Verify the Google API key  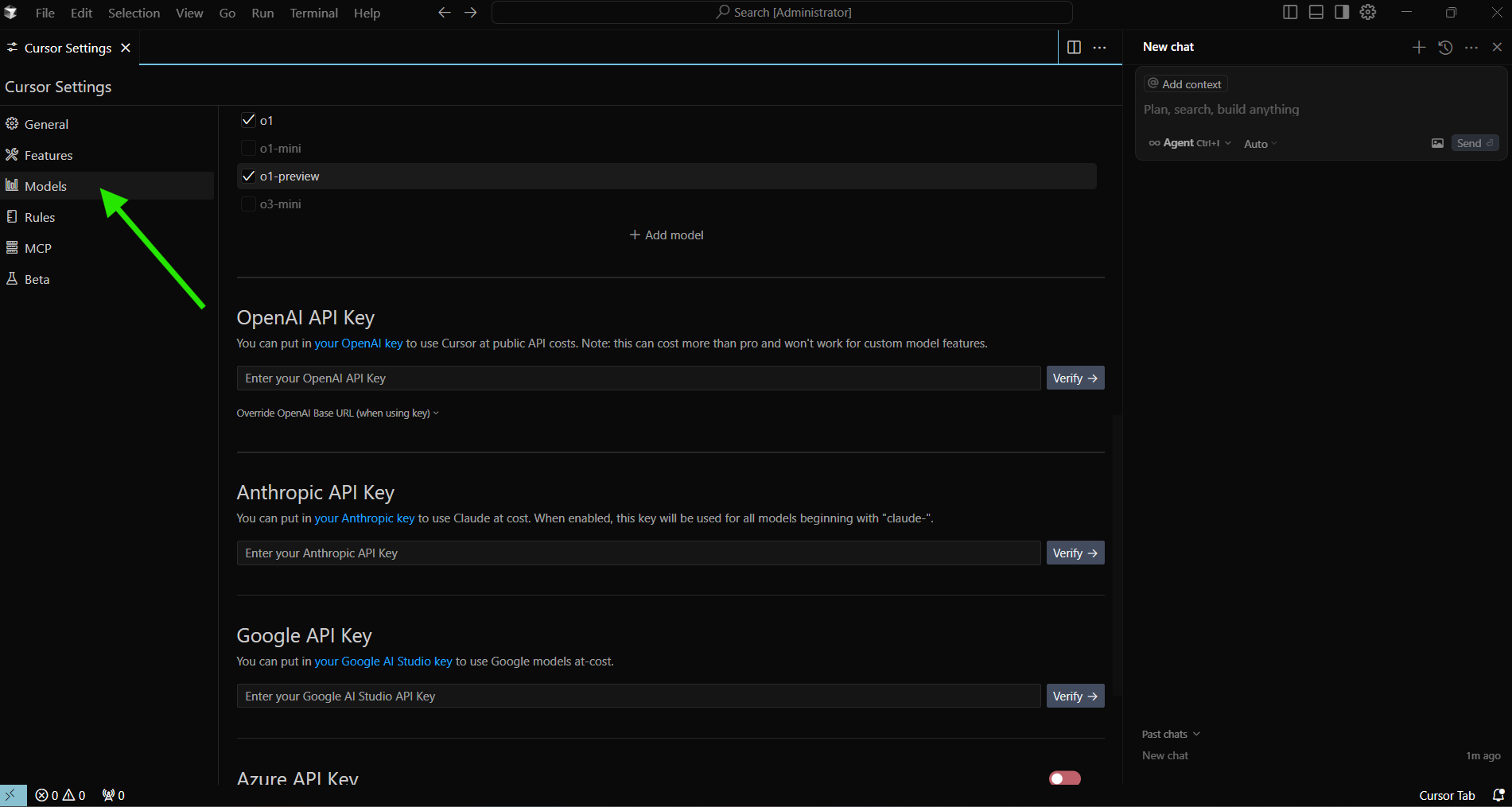pyautogui.click(x=1075, y=696)
